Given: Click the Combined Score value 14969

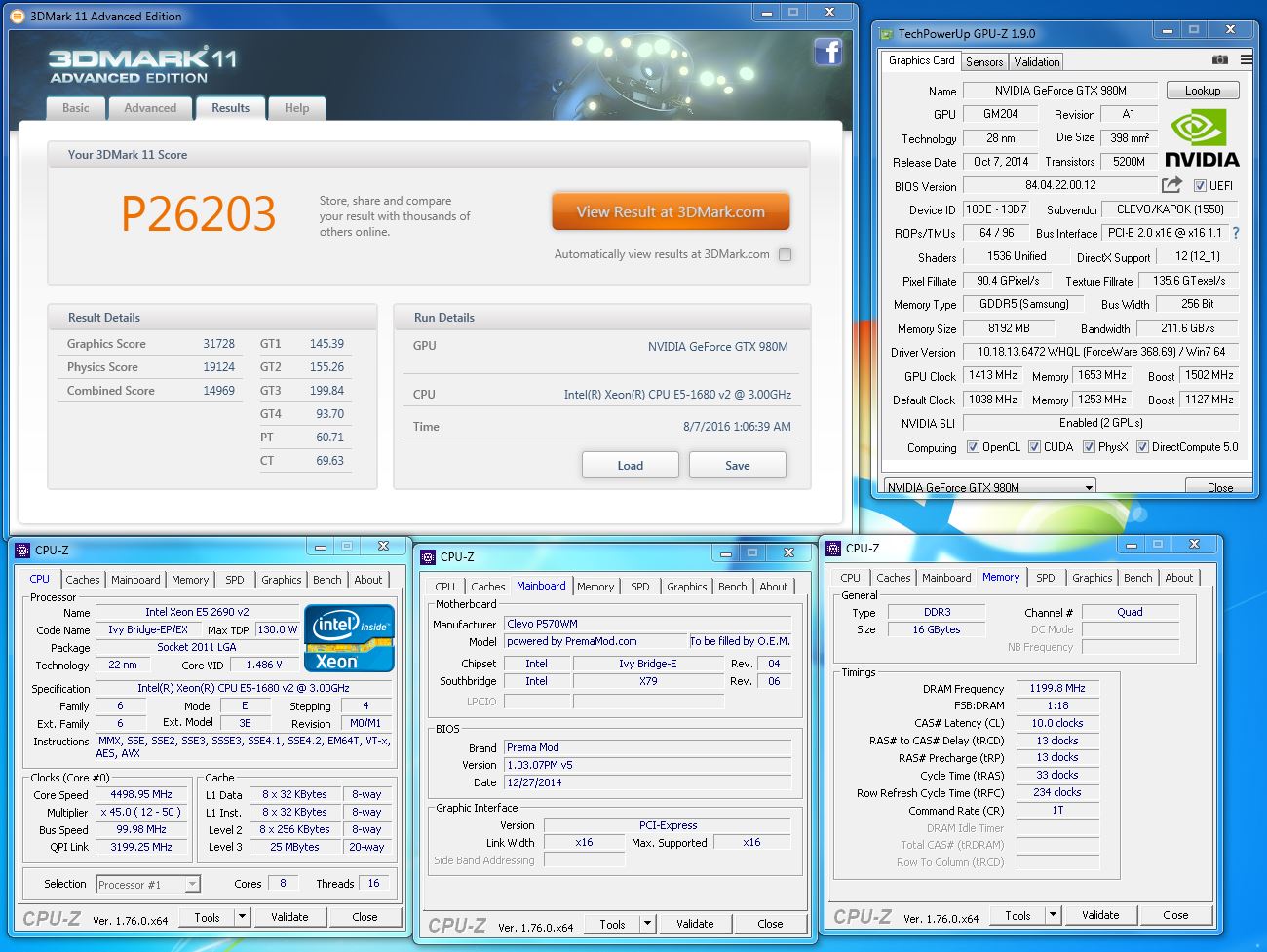Looking at the screenshot, I should click(x=218, y=391).
